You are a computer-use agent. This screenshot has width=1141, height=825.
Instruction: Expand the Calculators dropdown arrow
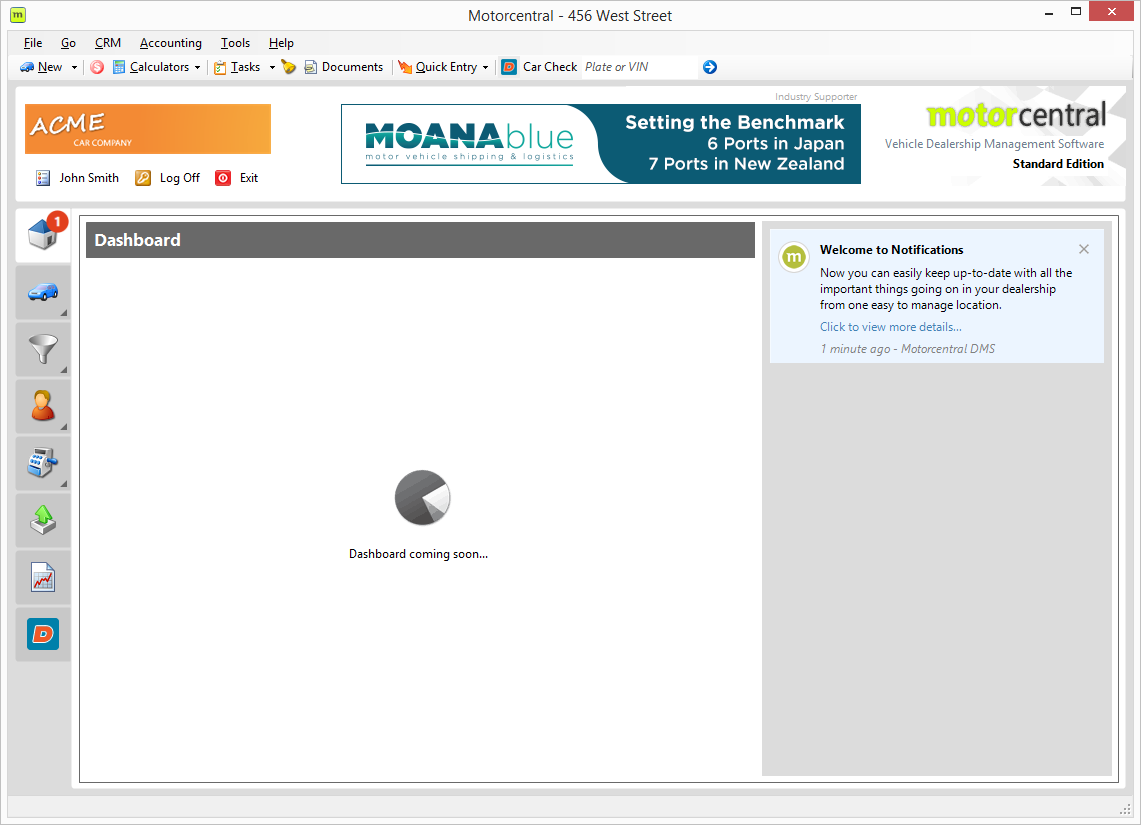click(x=197, y=68)
